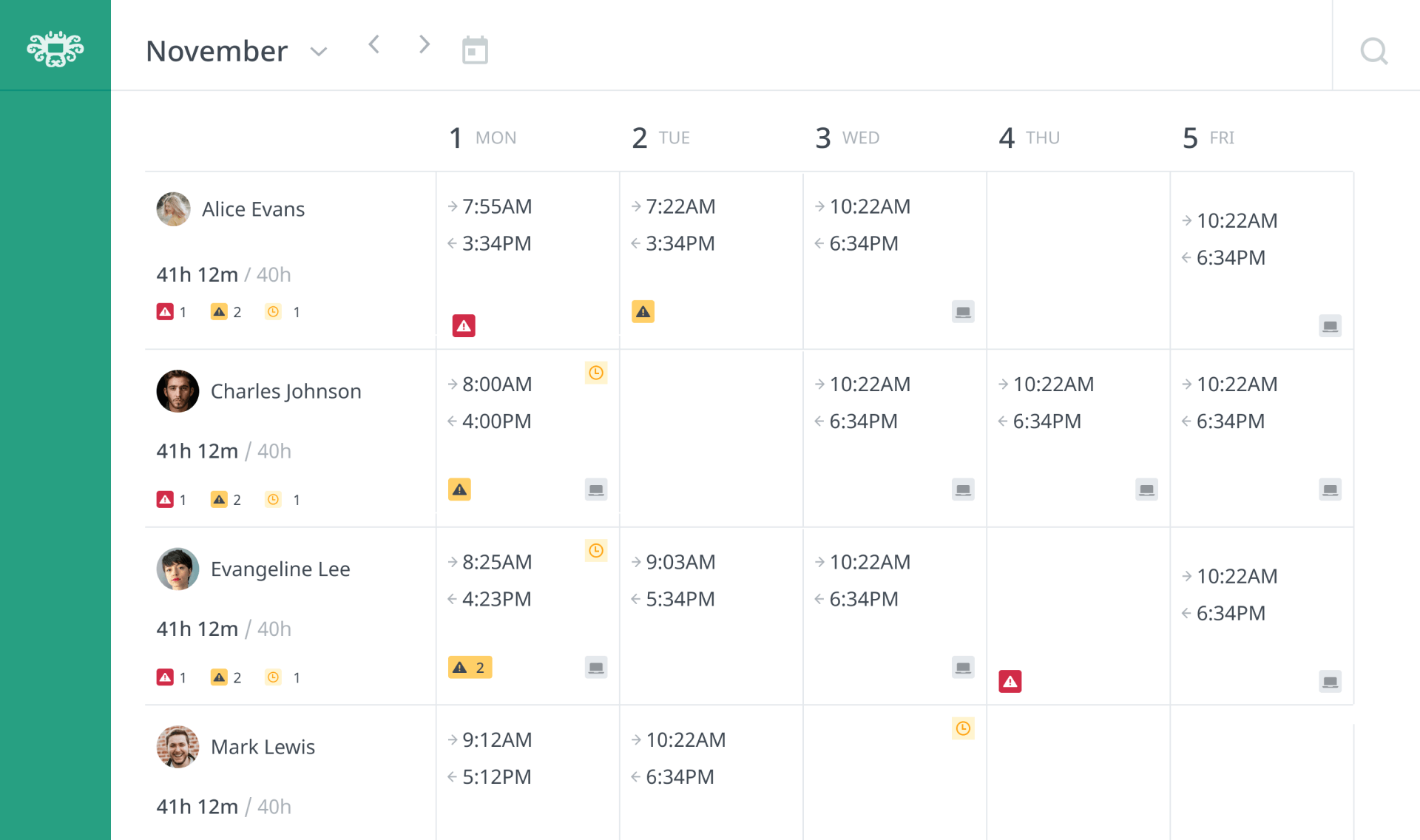Go to previous month with left chevron
The height and width of the screenshot is (840, 1420).
point(374,44)
